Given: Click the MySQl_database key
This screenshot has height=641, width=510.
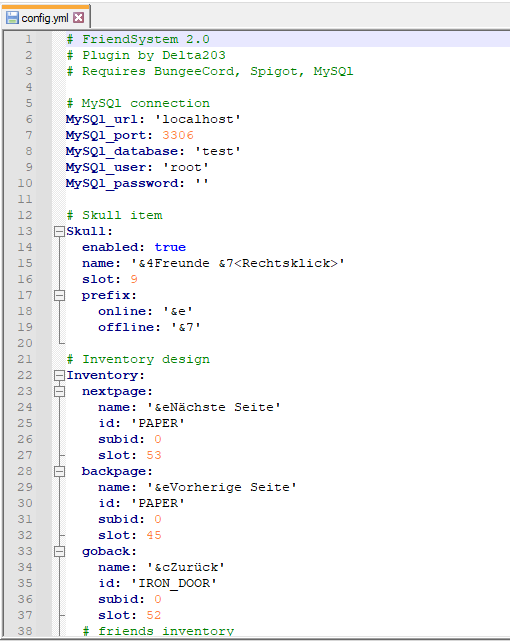Looking at the screenshot, I should click(x=122, y=151).
